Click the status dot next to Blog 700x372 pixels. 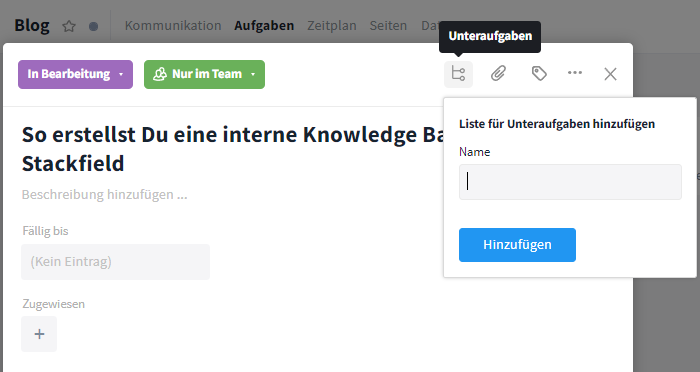pos(93,26)
